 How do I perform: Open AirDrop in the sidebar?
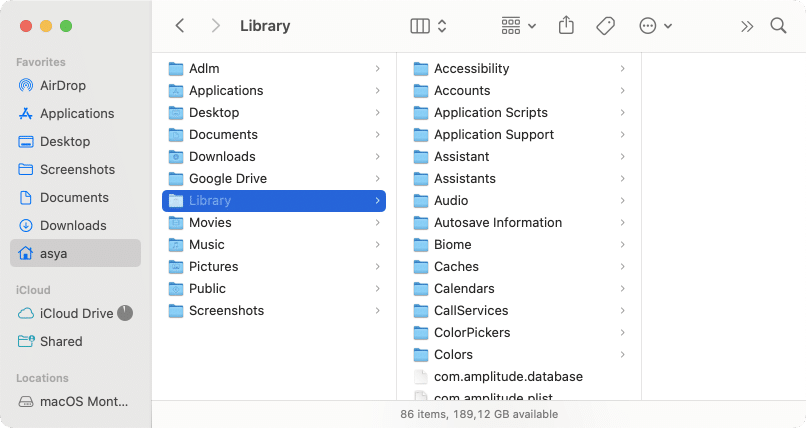(x=75, y=85)
